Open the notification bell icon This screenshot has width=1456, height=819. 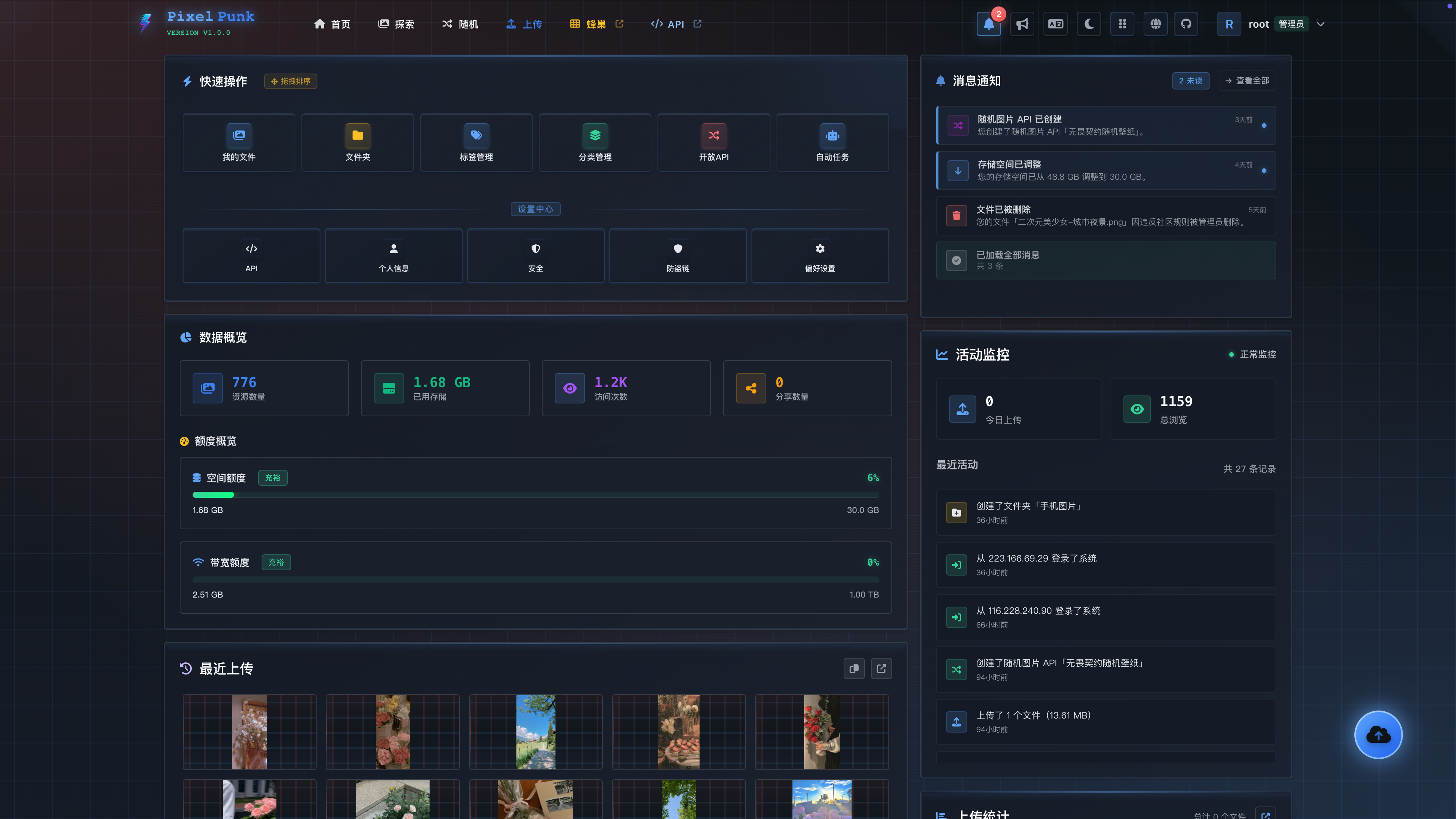pyautogui.click(x=988, y=24)
